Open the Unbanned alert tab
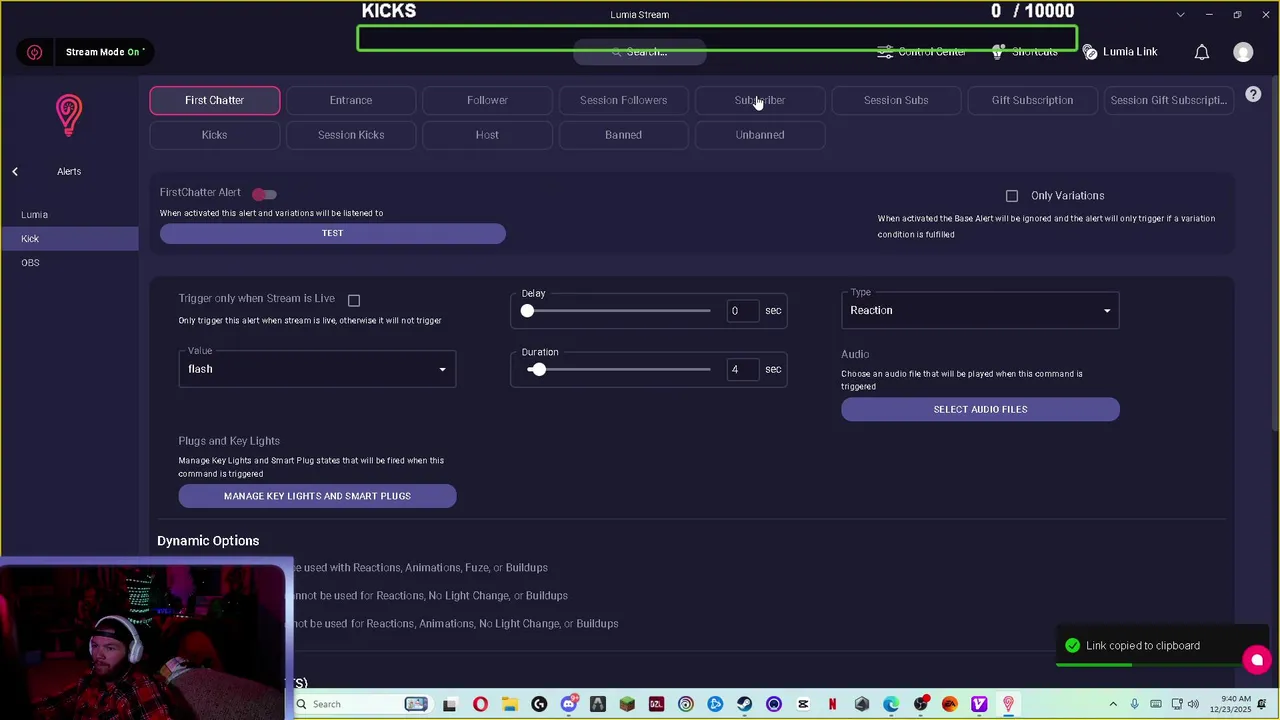1280x720 pixels. (x=760, y=135)
